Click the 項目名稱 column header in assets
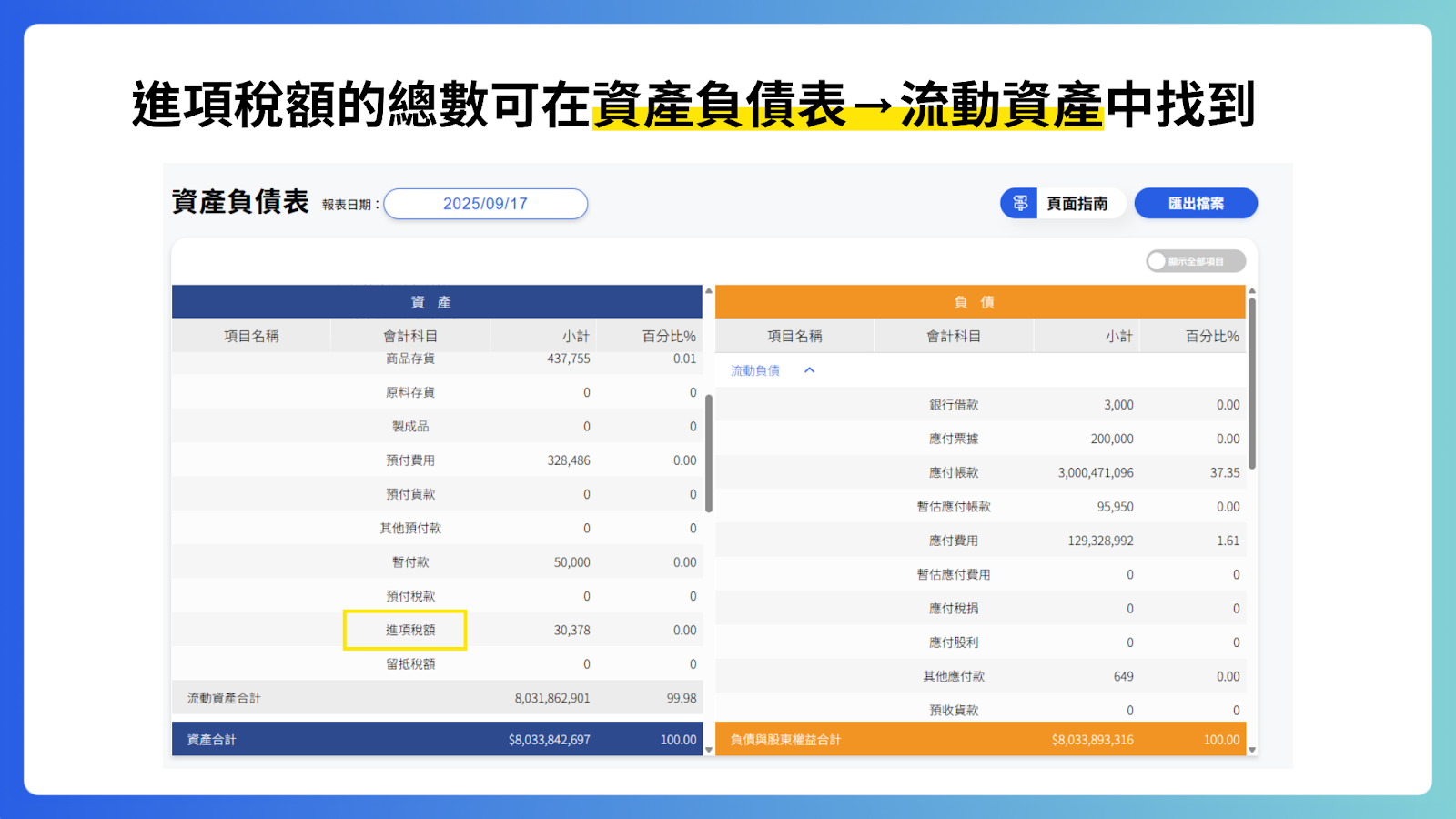Screen dimensions: 1456x819 pos(252,335)
